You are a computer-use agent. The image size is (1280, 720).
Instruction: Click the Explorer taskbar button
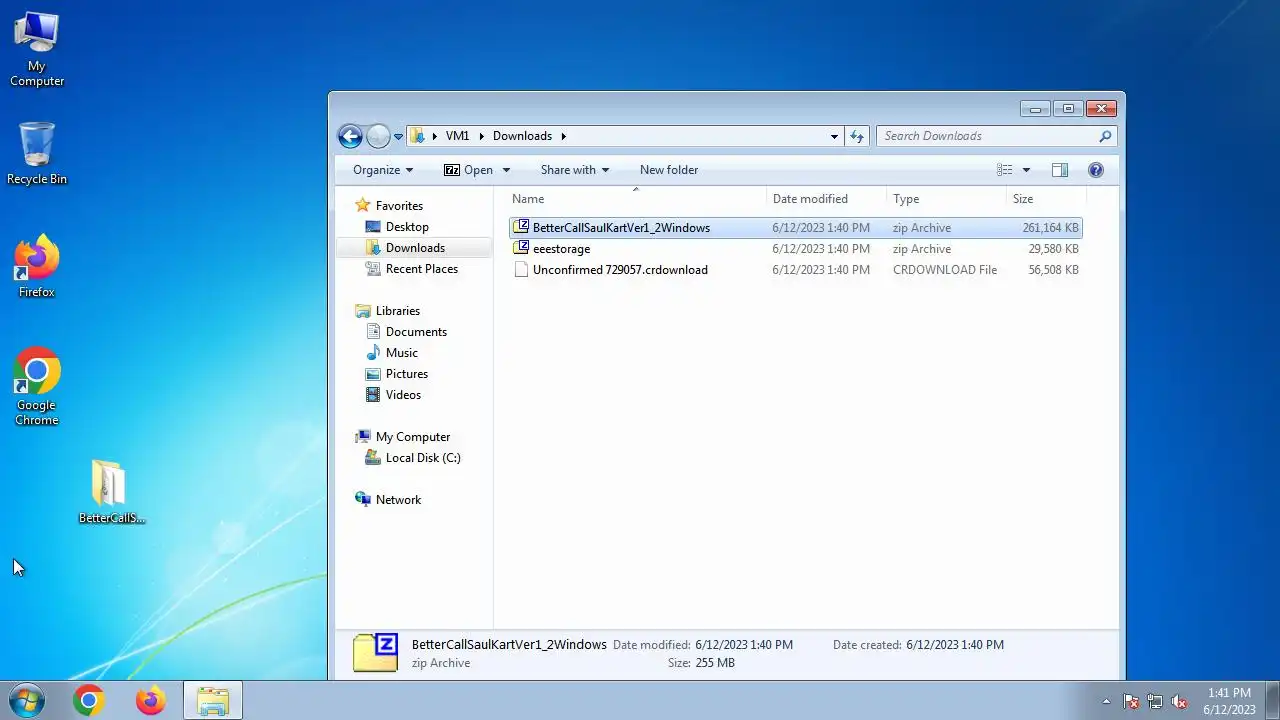point(213,701)
